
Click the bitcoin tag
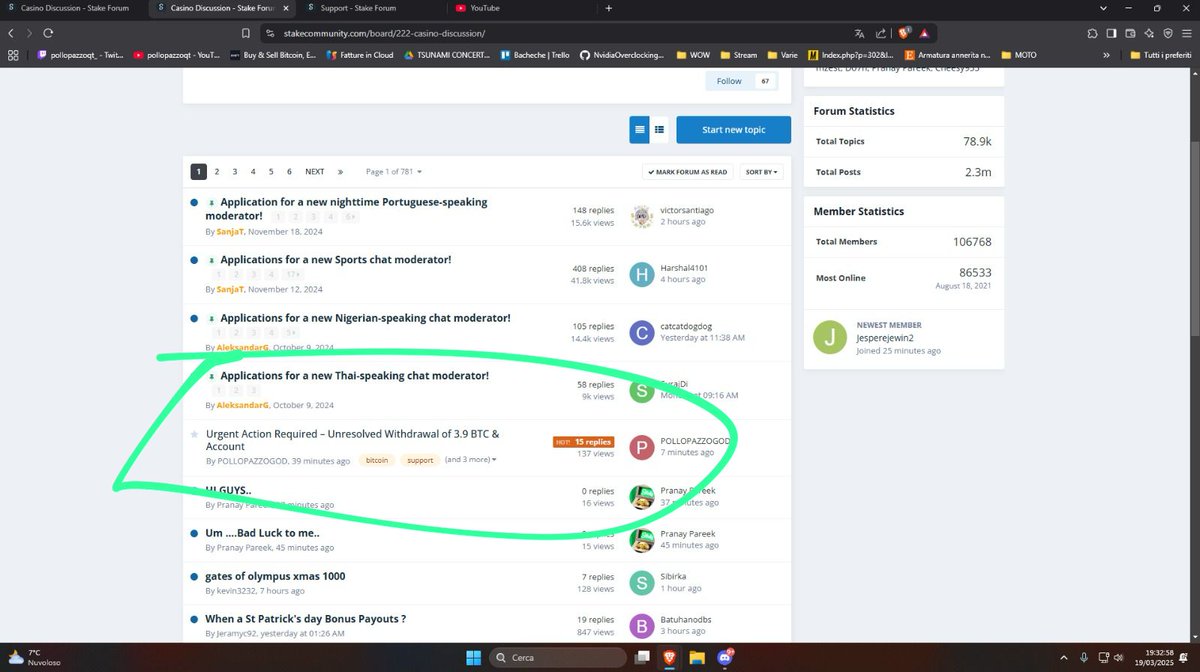(377, 460)
